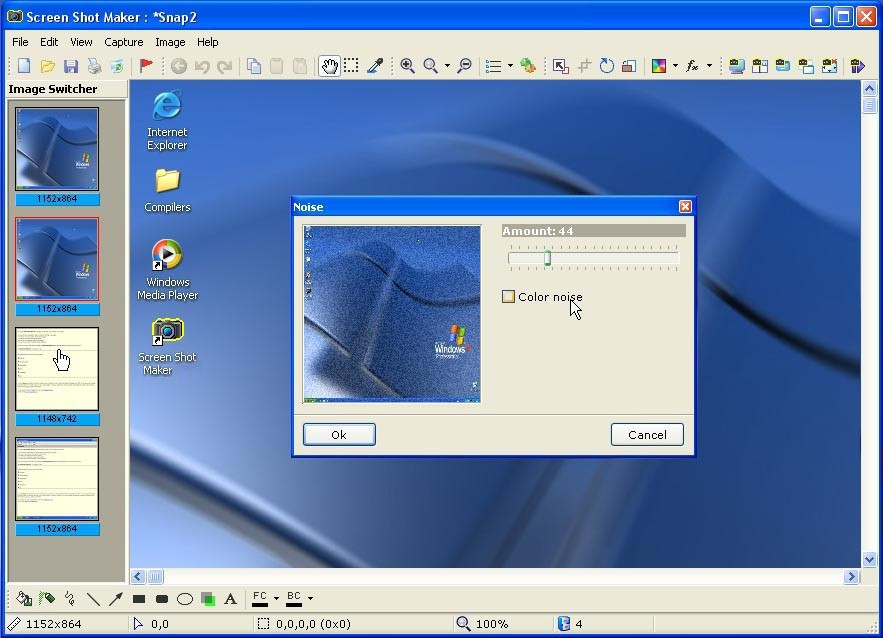The height and width of the screenshot is (638, 883).
Task: Click the red flag icon
Action: click(146, 66)
